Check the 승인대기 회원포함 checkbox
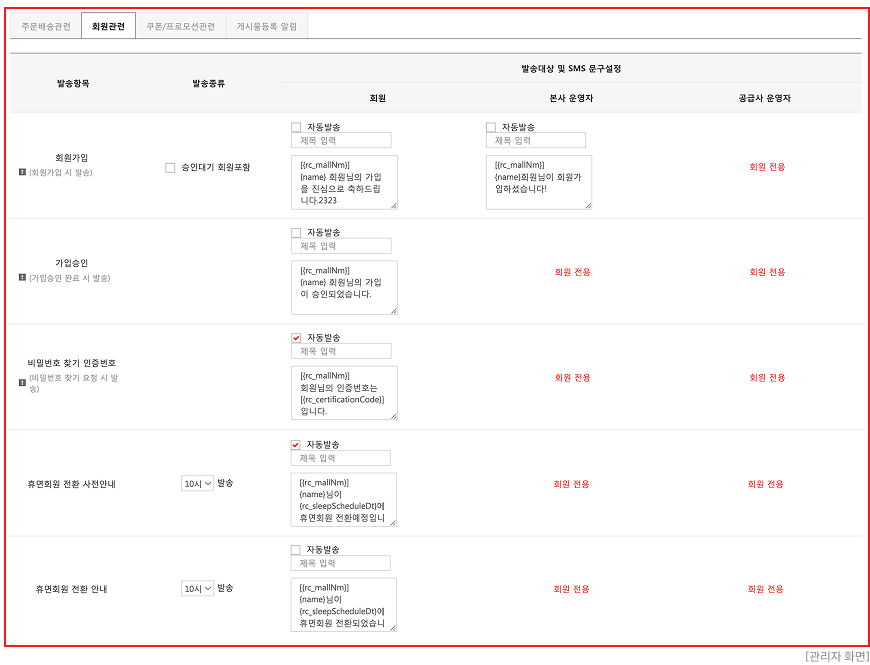This screenshot has height=665, width=870. click(170, 167)
